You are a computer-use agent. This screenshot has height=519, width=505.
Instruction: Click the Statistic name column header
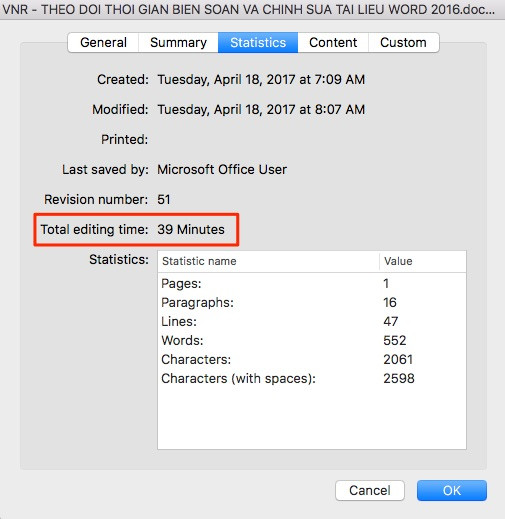coord(268,261)
